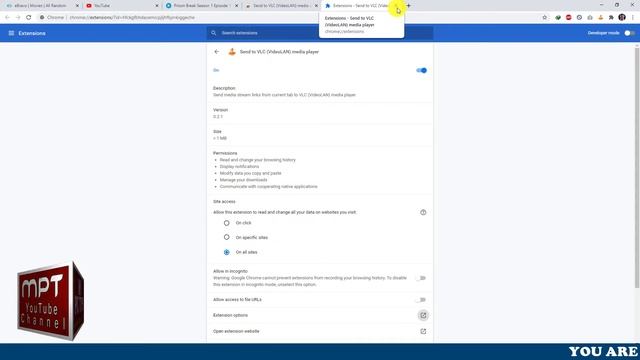Click the VLC cone toolbar extension
The height and width of the screenshot is (360, 640).
600,18
